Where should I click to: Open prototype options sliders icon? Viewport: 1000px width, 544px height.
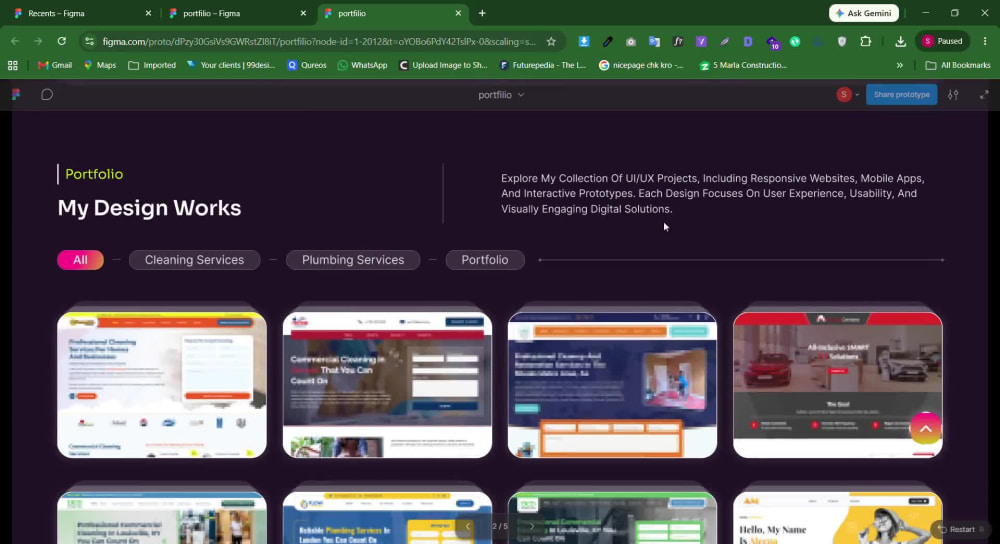[953, 94]
